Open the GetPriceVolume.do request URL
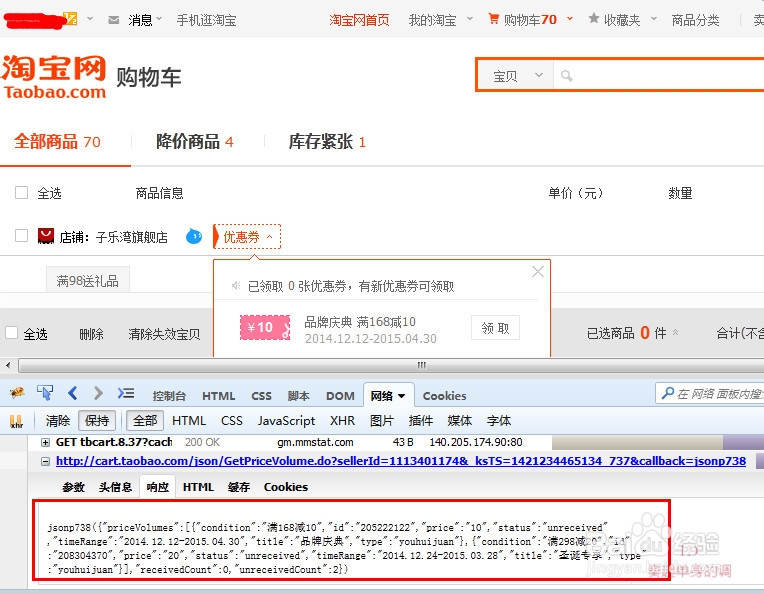Viewport: 764px width, 594px height. point(401,461)
